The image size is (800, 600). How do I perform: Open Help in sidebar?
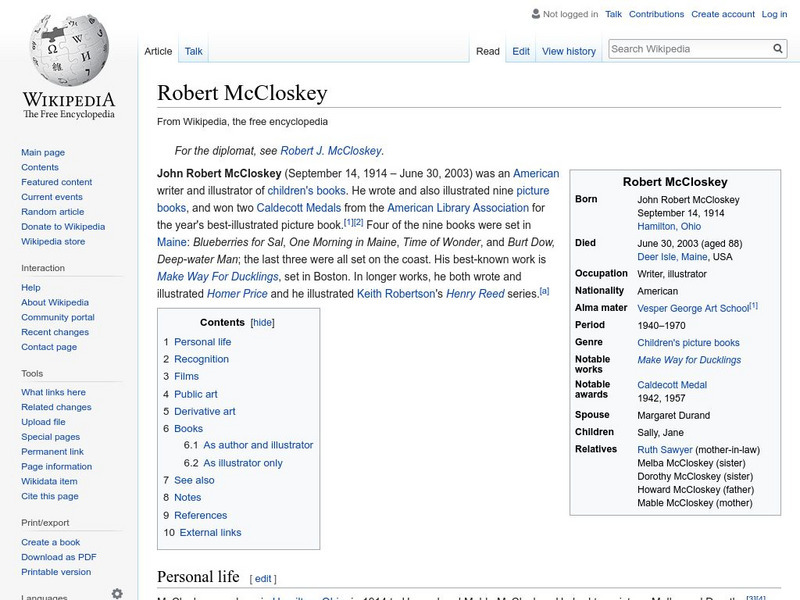tap(31, 288)
